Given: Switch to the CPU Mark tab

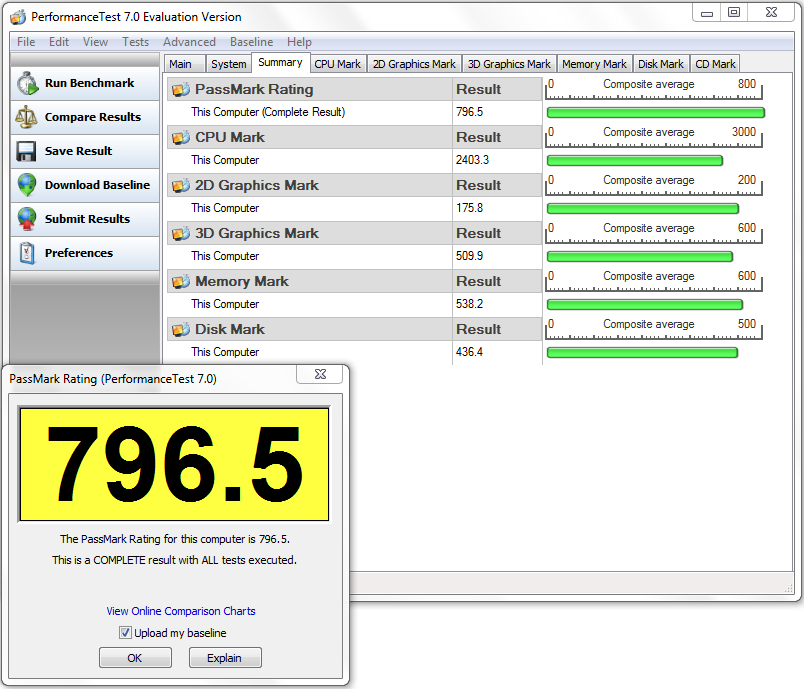Looking at the screenshot, I should point(338,64).
